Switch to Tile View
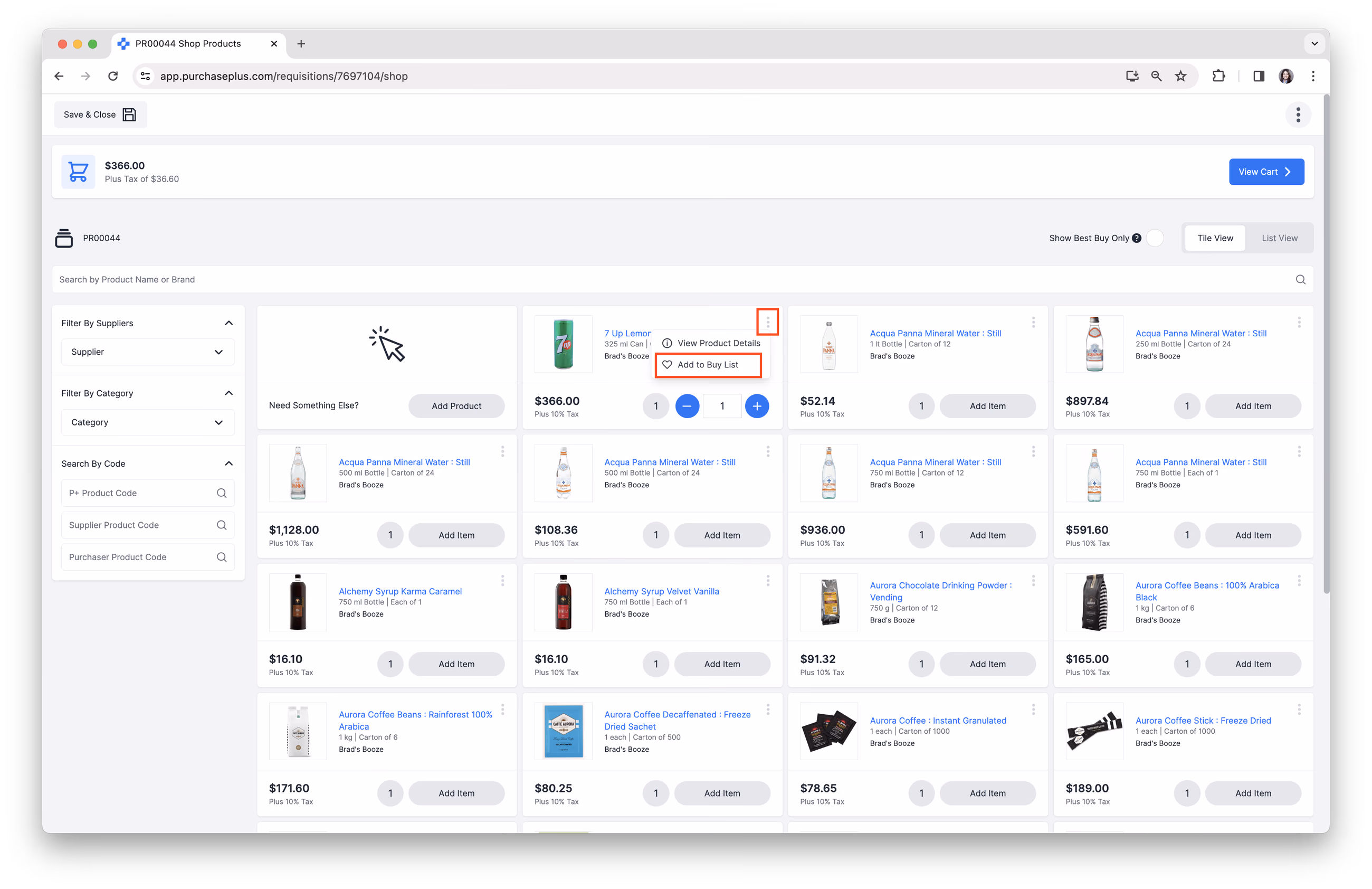 (x=1215, y=238)
